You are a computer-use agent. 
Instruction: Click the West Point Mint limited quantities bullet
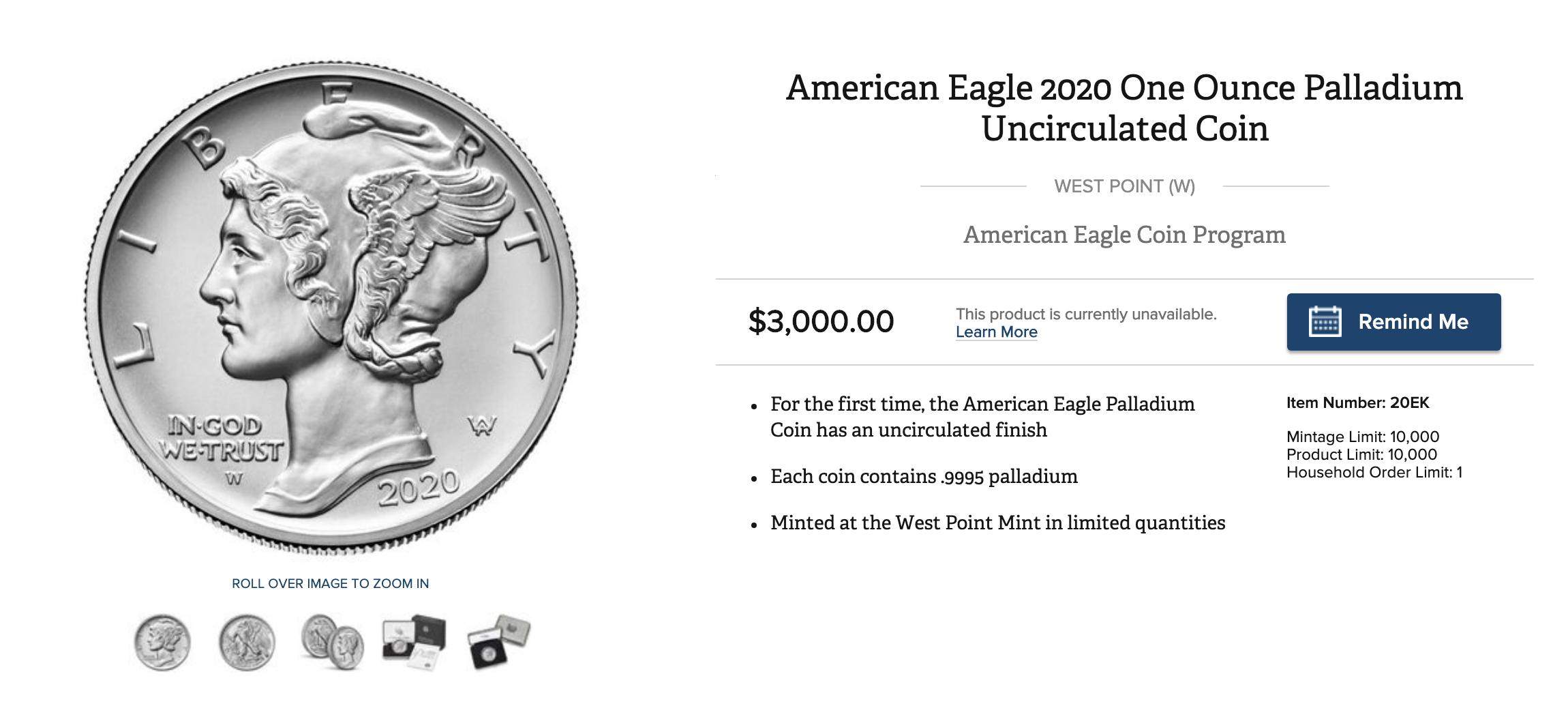click(997, 523)
